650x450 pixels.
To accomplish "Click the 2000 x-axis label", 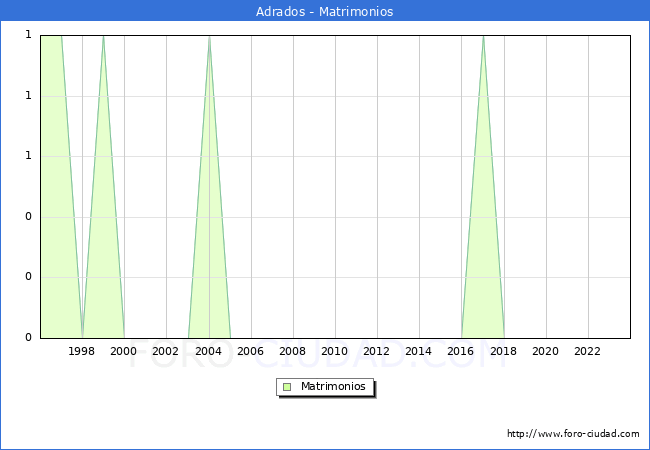I will [124, 351].
